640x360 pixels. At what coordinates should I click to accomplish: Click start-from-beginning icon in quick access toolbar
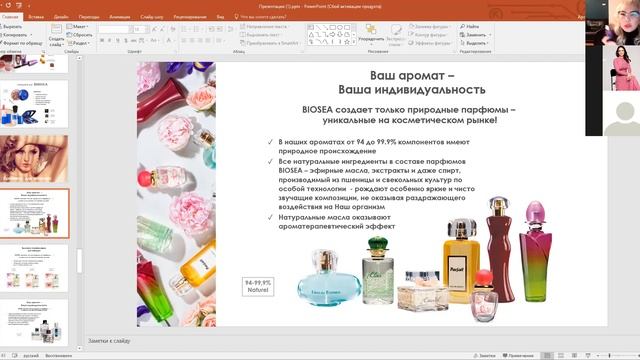click(x=19, y=6)
